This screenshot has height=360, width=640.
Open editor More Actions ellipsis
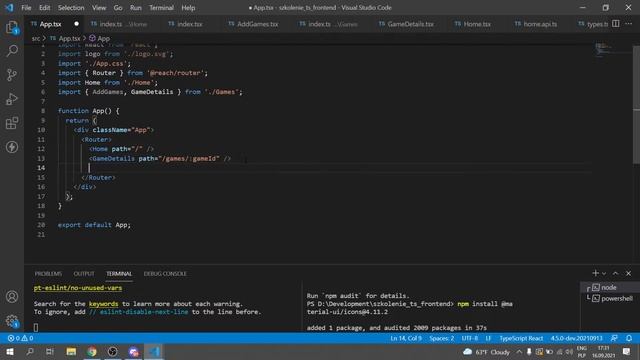pyautogui.click(x=629, y=24)
